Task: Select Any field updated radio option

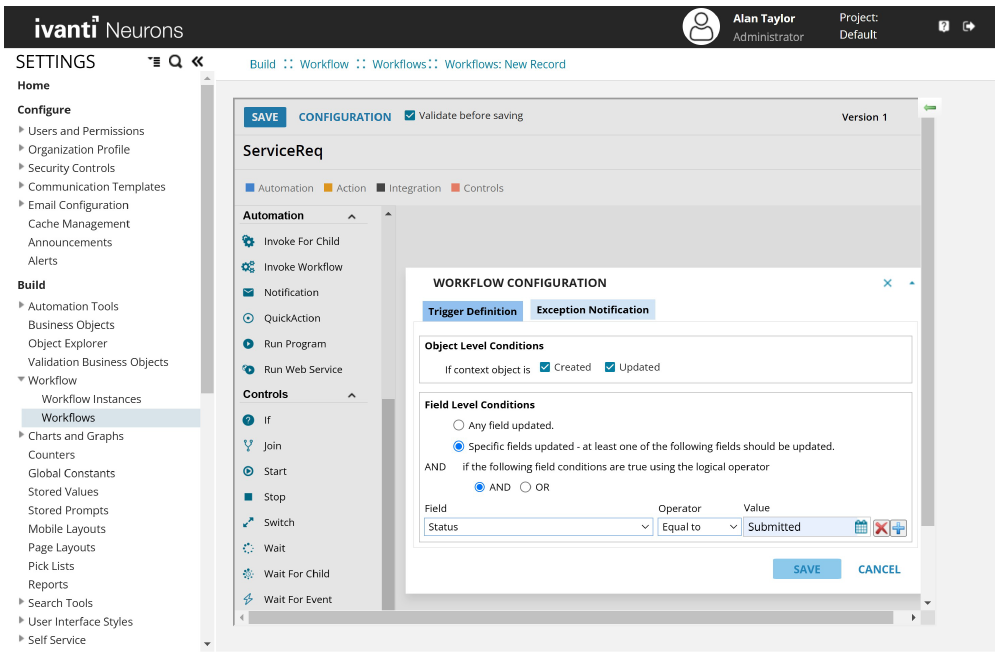Action: 459,425
